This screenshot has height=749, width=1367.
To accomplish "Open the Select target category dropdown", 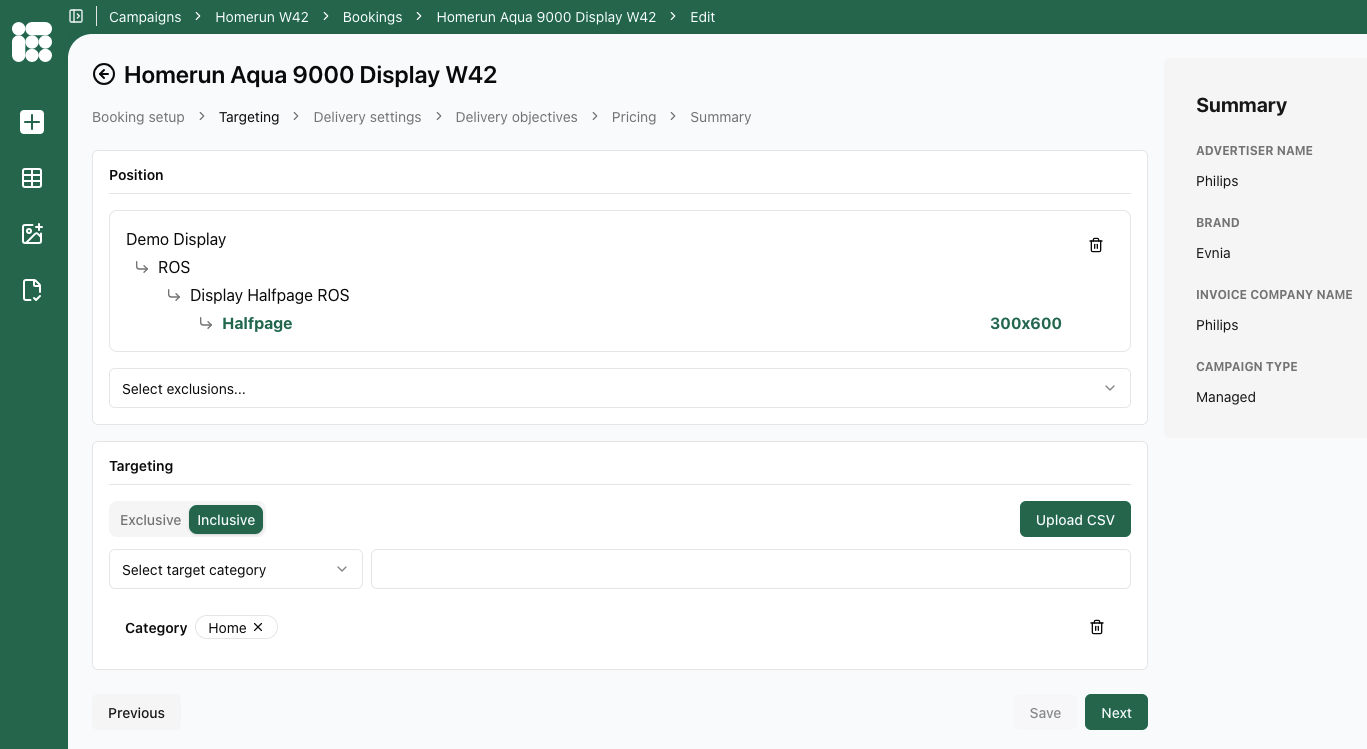I will tap(236, 569).
